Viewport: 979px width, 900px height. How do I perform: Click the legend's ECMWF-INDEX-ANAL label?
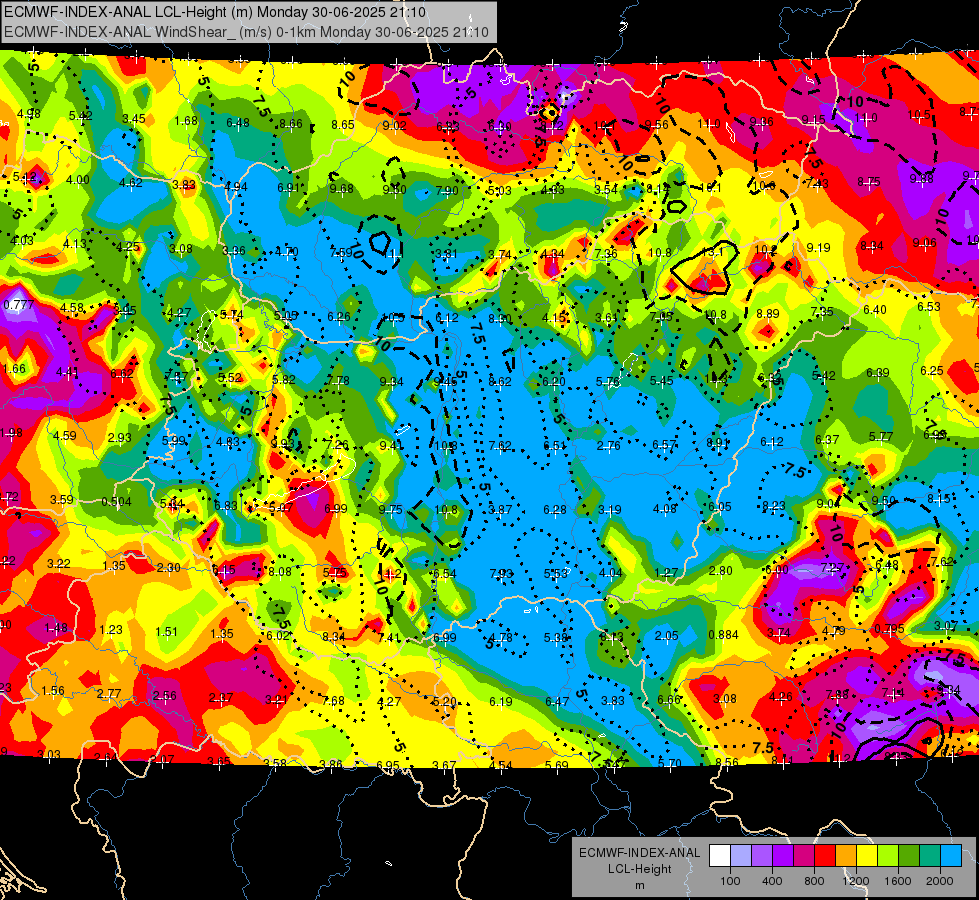pyautogui.click(x=639, y=853)
